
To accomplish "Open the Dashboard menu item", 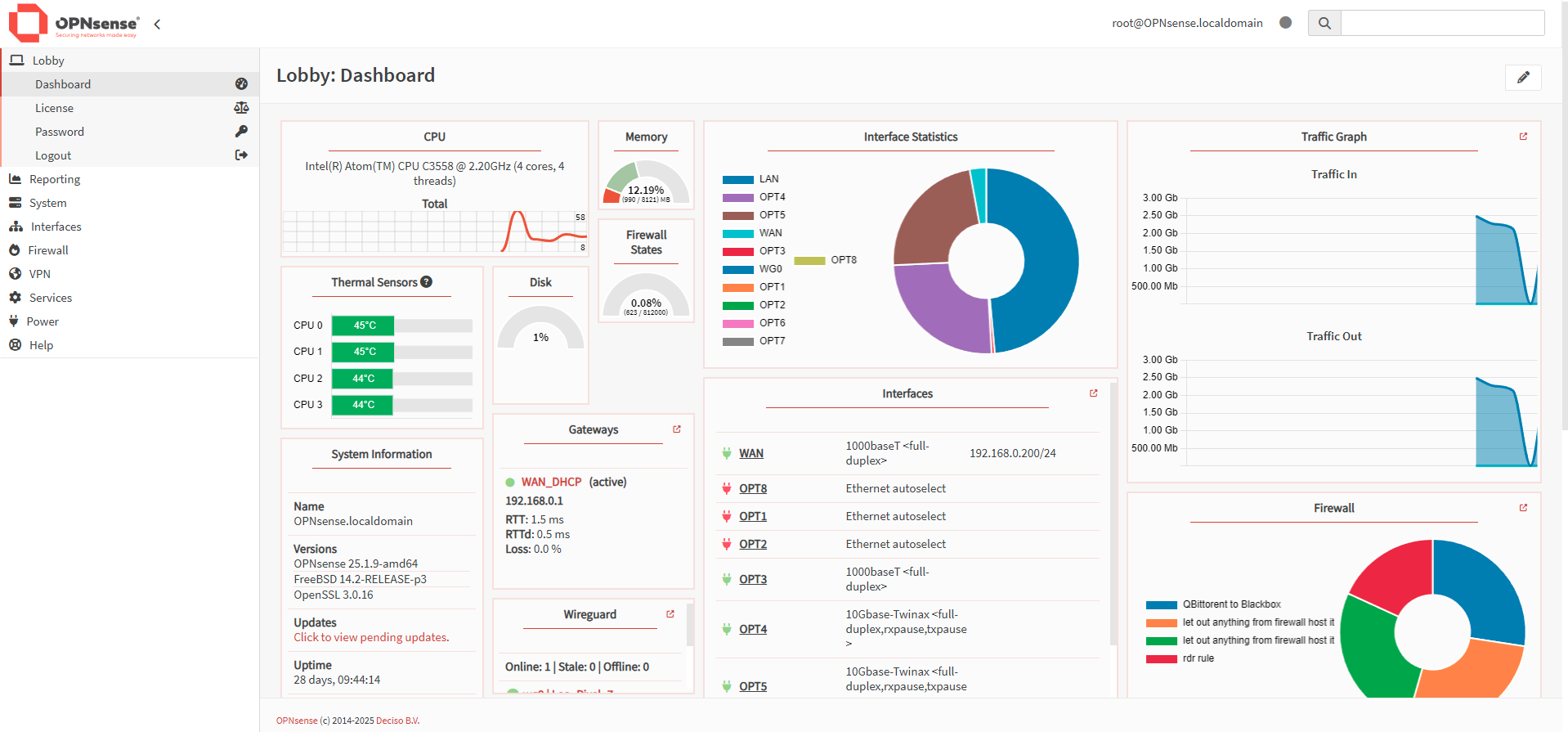I will [x=130, y=84].
